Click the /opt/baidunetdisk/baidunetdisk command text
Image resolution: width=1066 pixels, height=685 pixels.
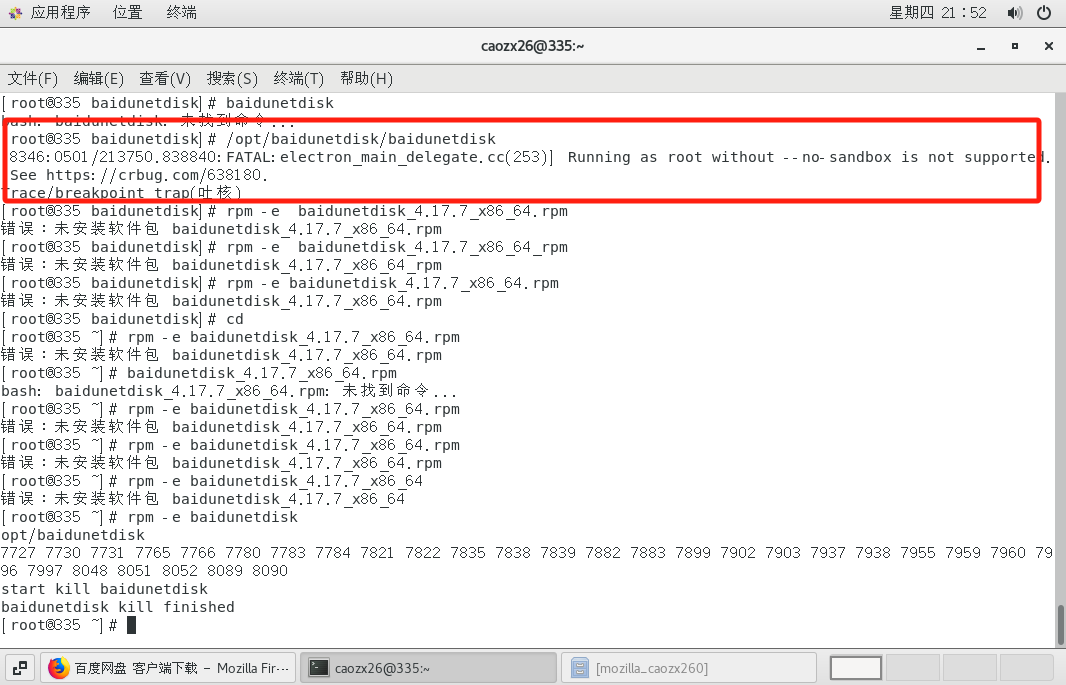click(361, 139)
